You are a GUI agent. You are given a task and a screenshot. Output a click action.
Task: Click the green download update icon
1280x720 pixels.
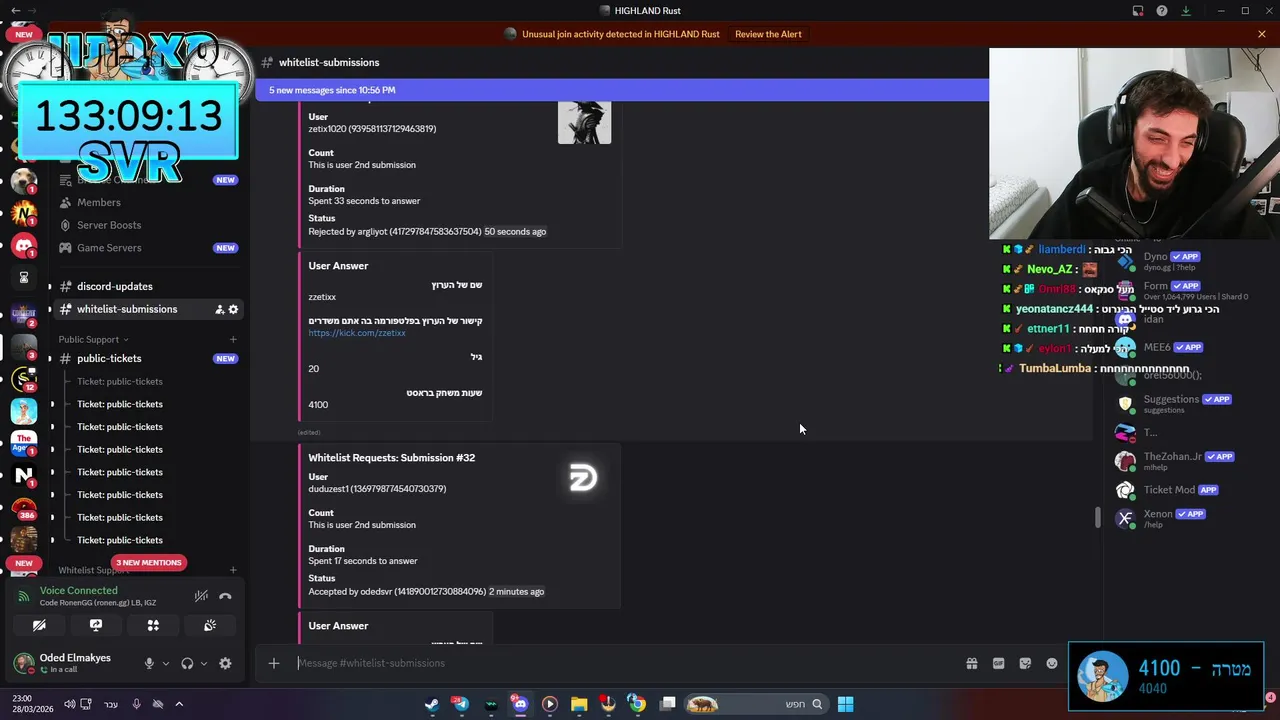[x=1186, y=11]
